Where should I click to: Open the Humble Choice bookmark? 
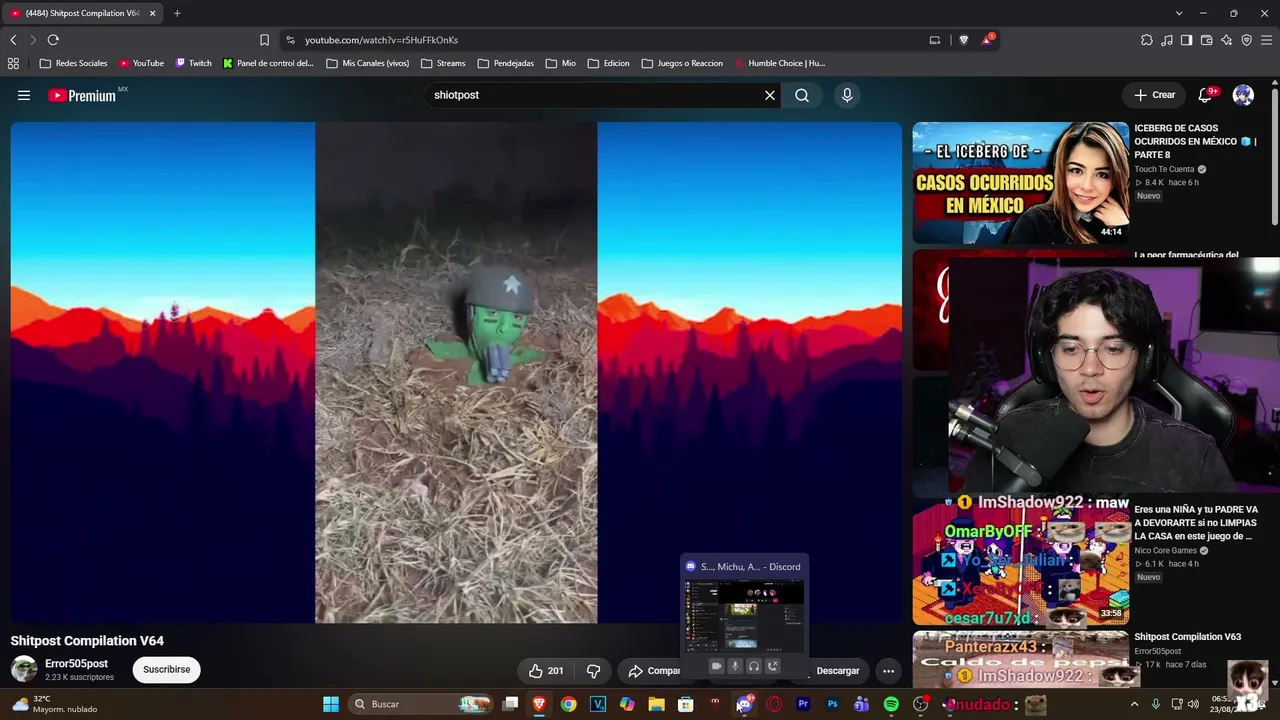pyautogui.click(x=780, y=63)
